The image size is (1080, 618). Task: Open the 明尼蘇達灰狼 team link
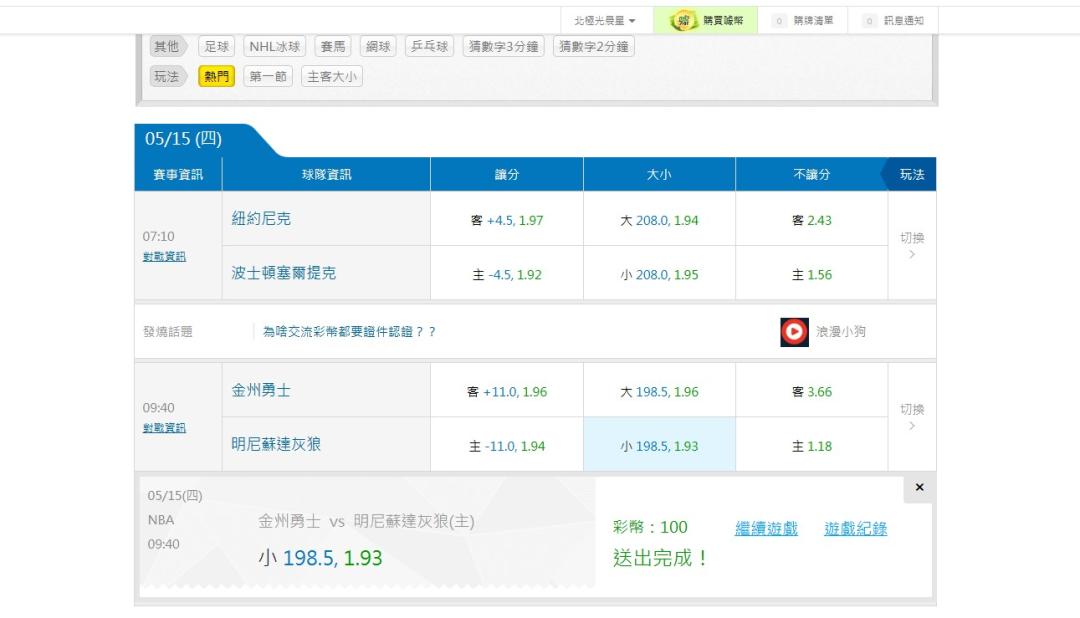click(x=276, y=444)
